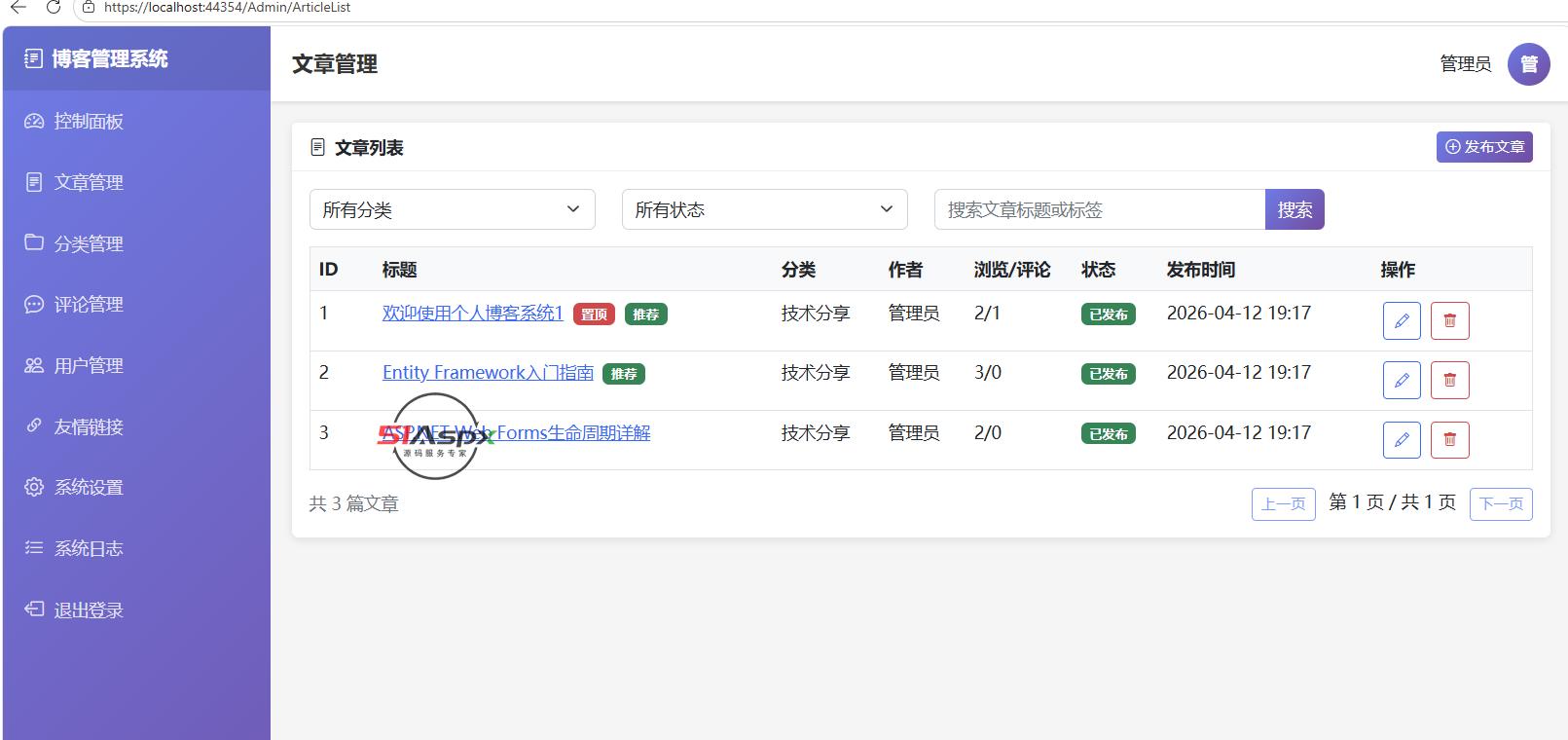Image resolution: width=1568 pixels, height=740 pixels.
Task: Click the admin avatar icon in header
Action: coord(1528,64)
